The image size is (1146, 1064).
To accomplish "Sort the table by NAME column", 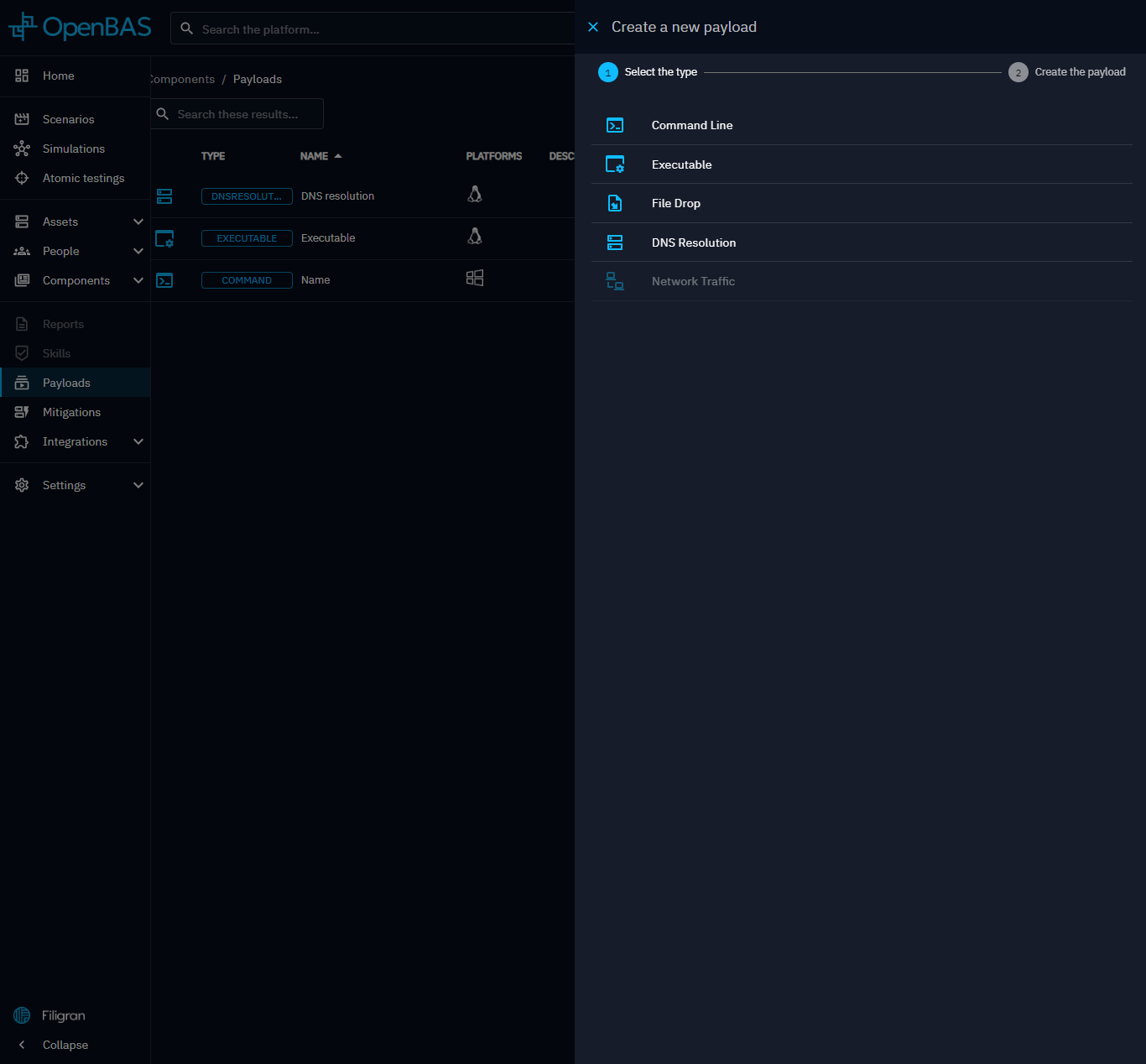I will pyautogui.click(x=315, y=156).
